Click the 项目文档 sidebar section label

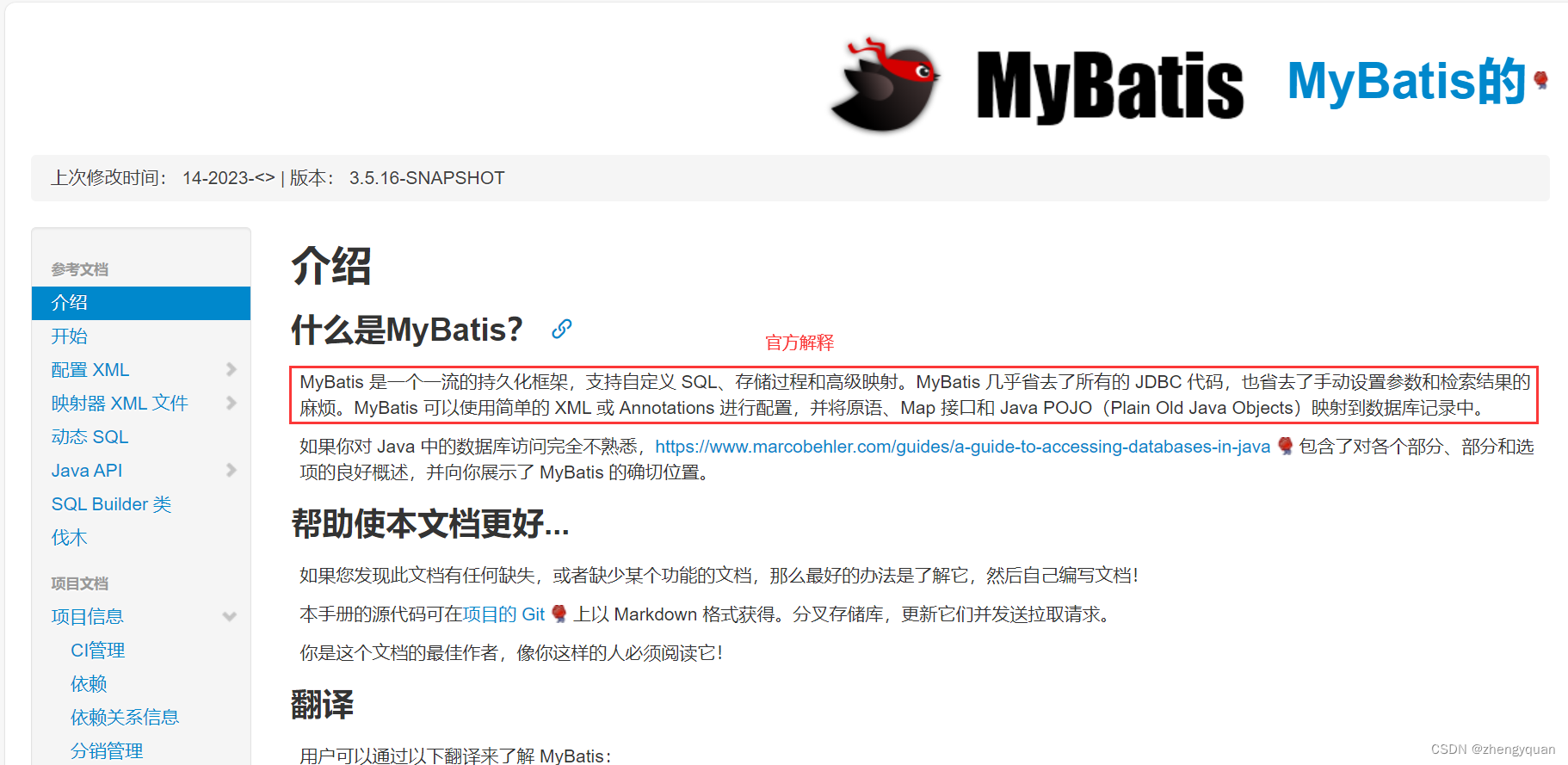pos(80,583)
